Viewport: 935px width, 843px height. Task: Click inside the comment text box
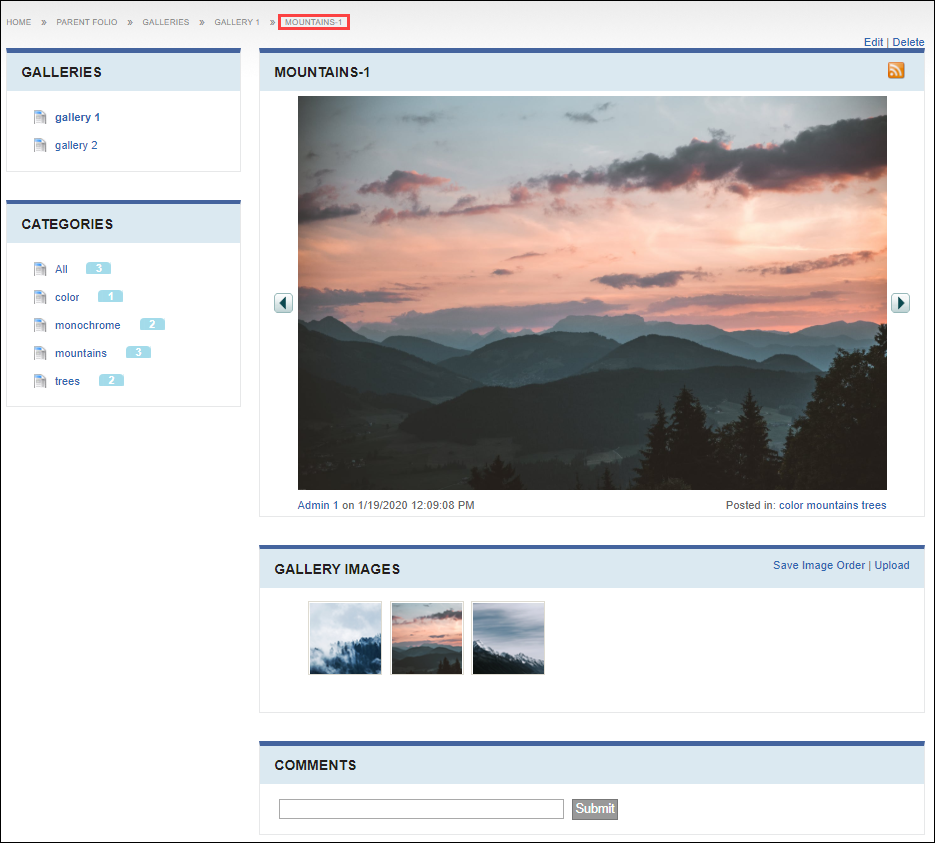click(420, 808)
